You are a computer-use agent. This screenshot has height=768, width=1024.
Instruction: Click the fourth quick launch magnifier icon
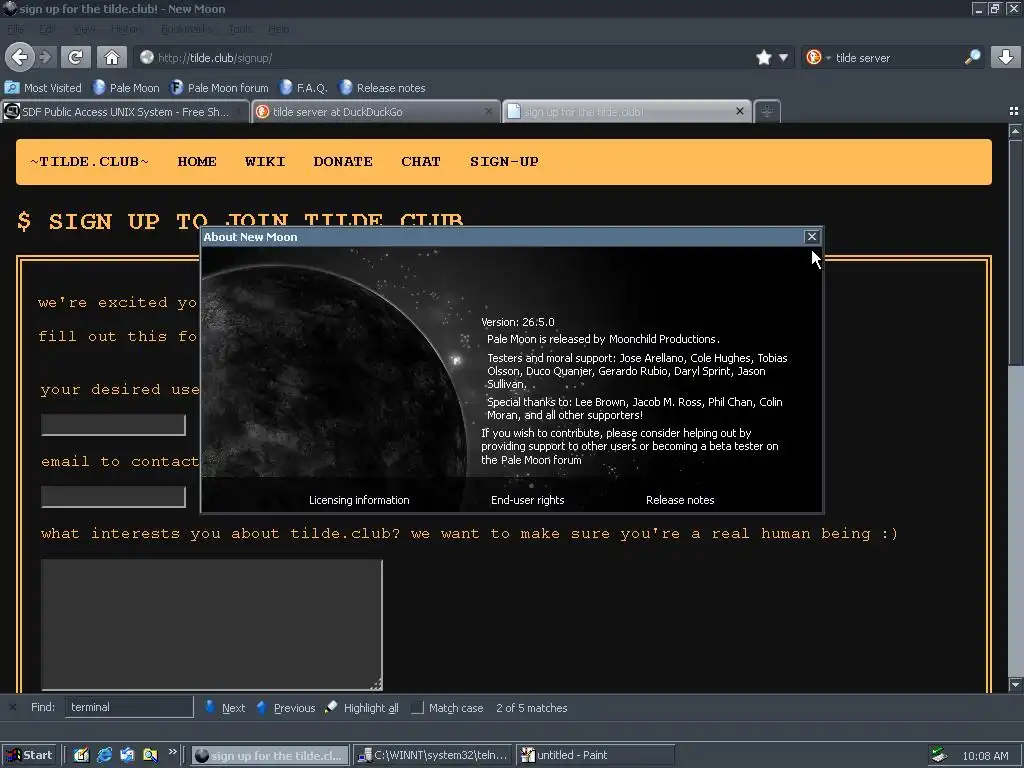[x=150, y=755]
